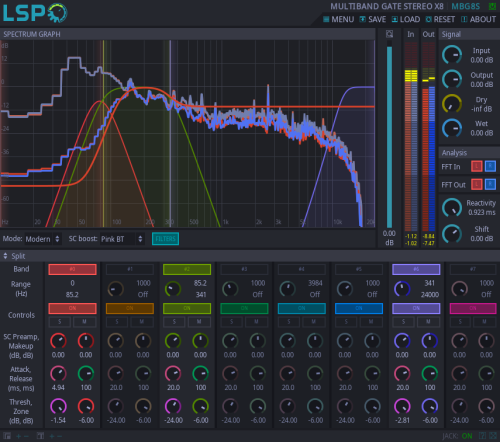Click band #2 Attack knob showing 20.0
500x442 pixels.
(173, 374)
